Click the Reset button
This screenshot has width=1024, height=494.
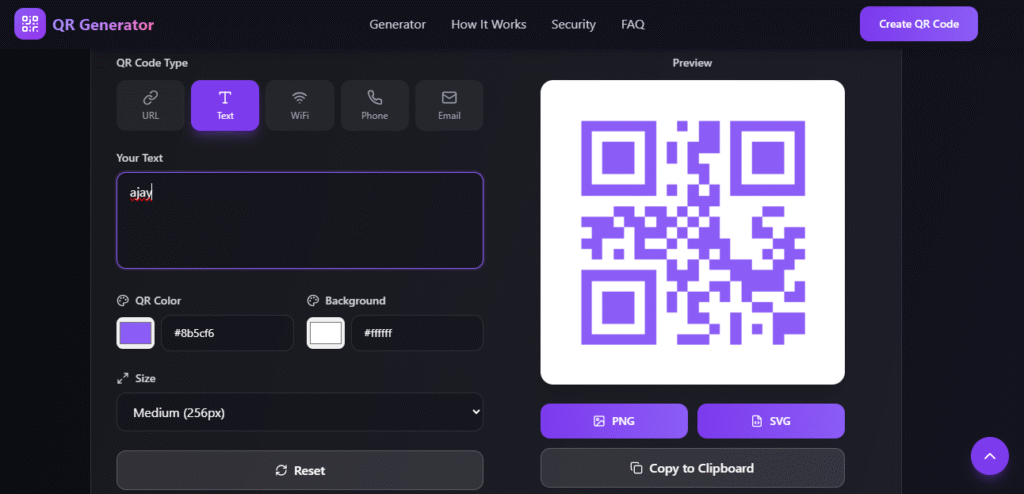click(x=300, y=470)
